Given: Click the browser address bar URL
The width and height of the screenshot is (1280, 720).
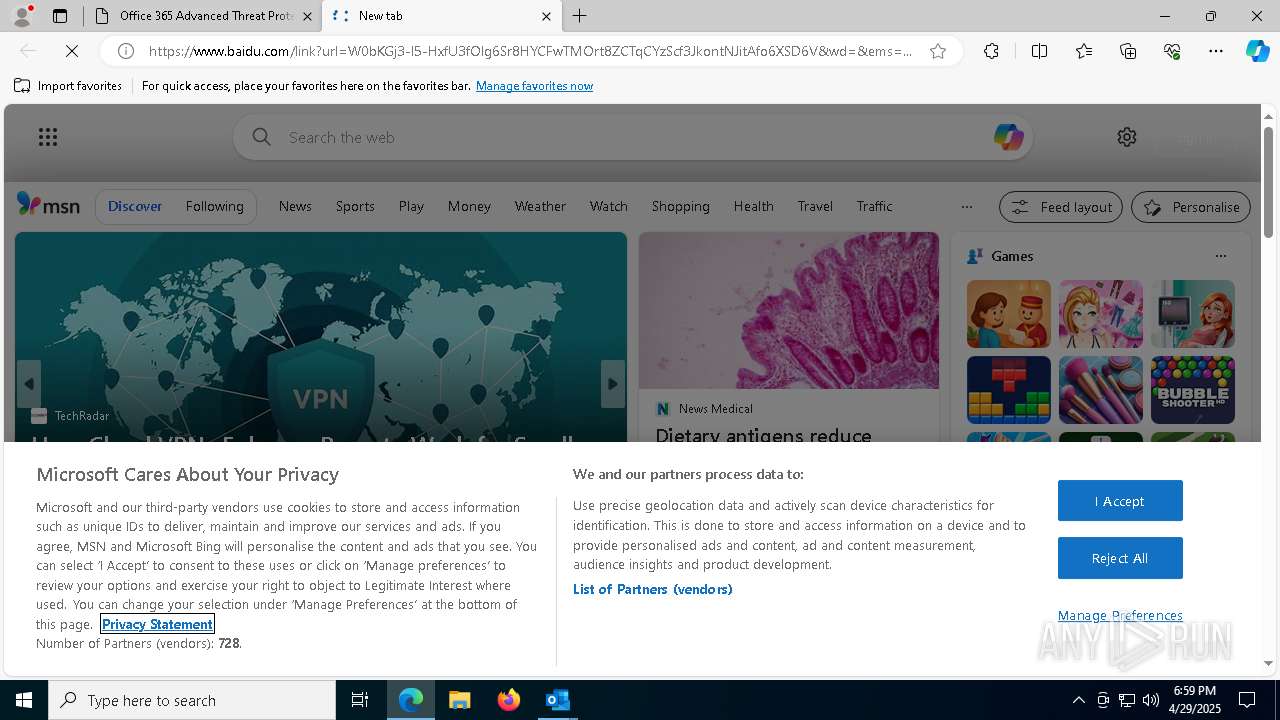Looking at the screenshot, I should coord(530,51).
